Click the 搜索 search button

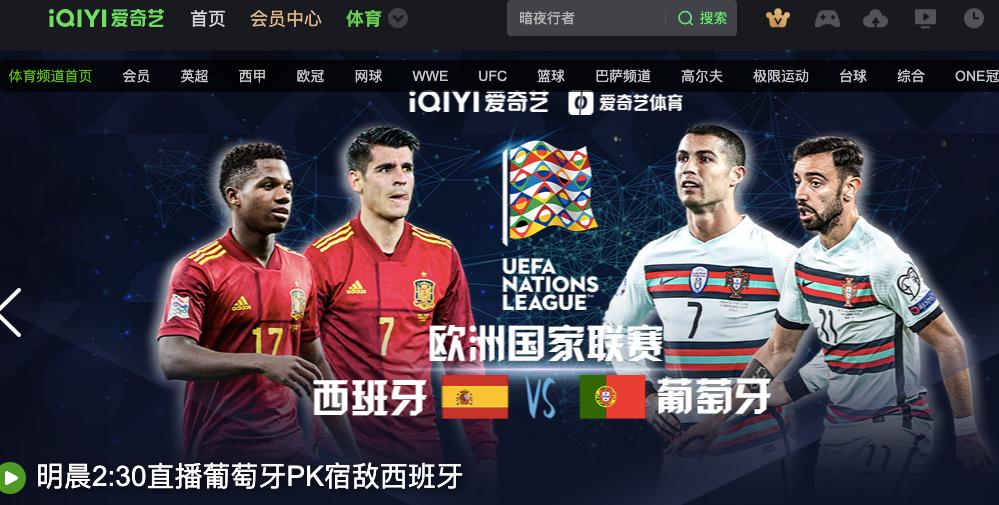tap(702, 18)
